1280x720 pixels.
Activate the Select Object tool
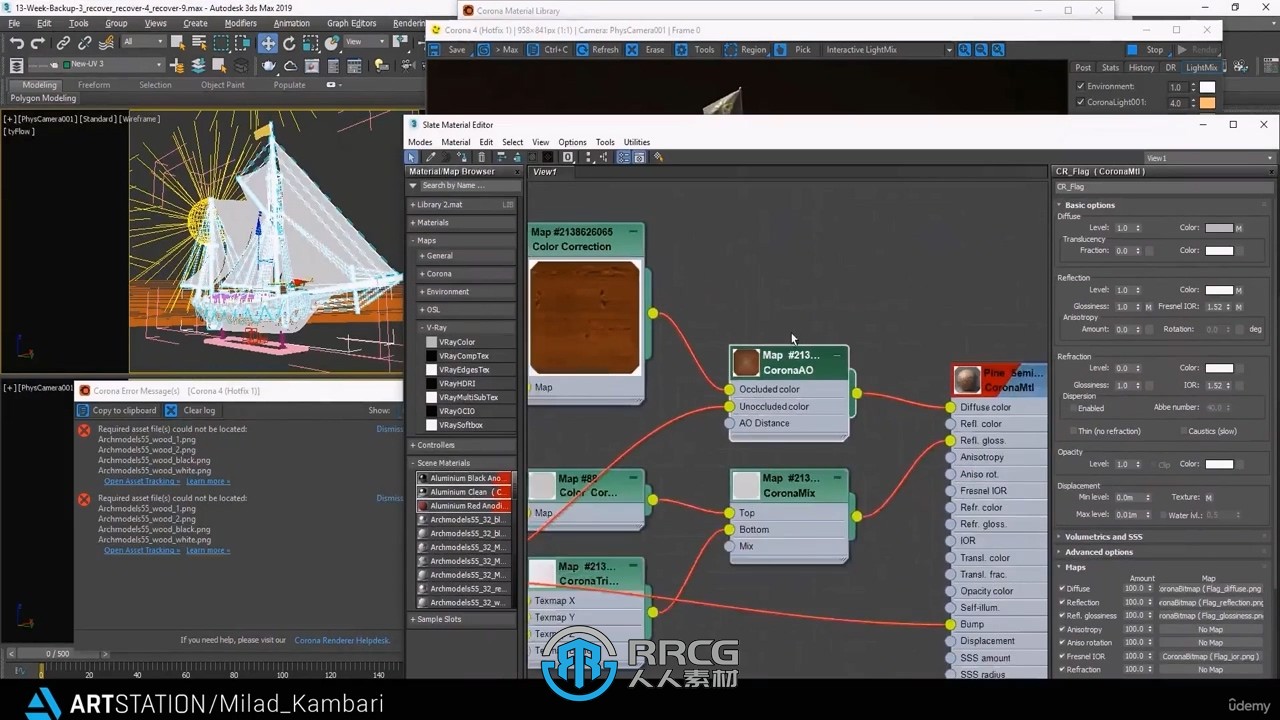(177, 43)
